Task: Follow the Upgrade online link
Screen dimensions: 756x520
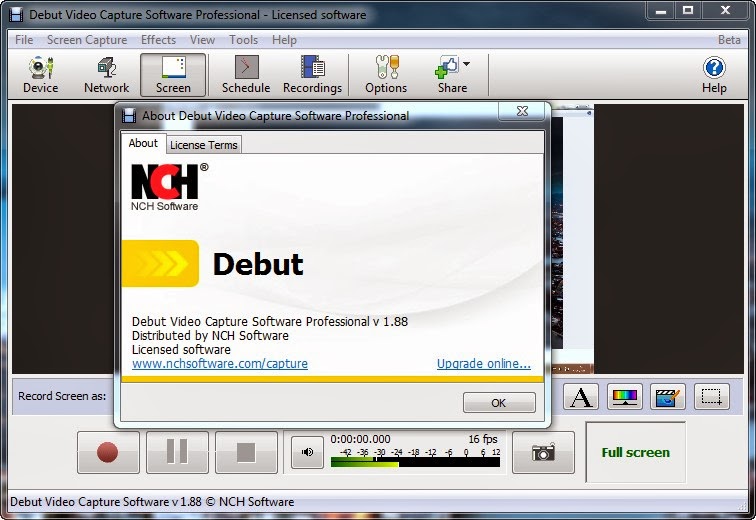Action: (484, 363)
